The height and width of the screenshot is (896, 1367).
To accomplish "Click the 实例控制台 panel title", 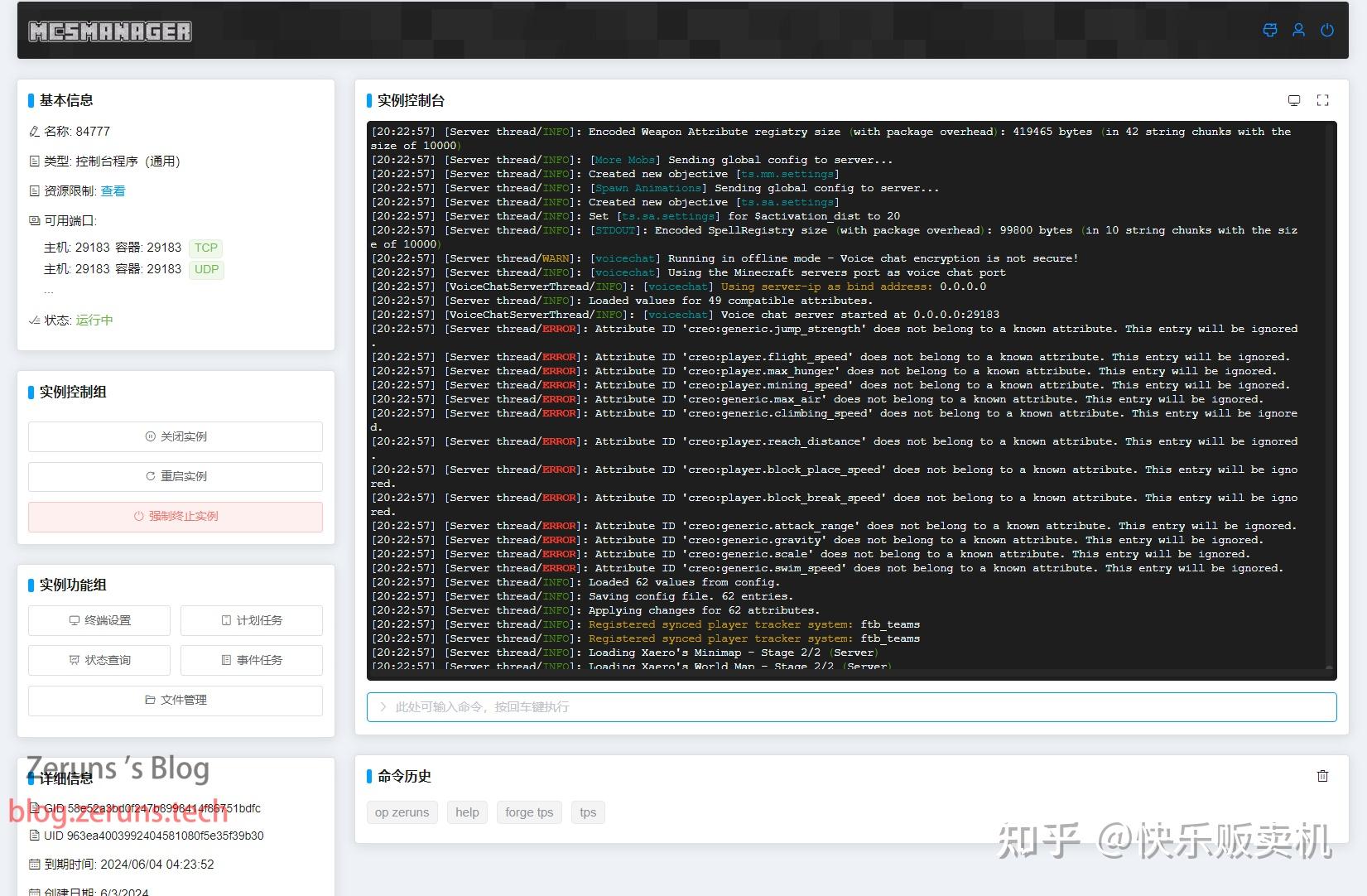I will [411, 100].
